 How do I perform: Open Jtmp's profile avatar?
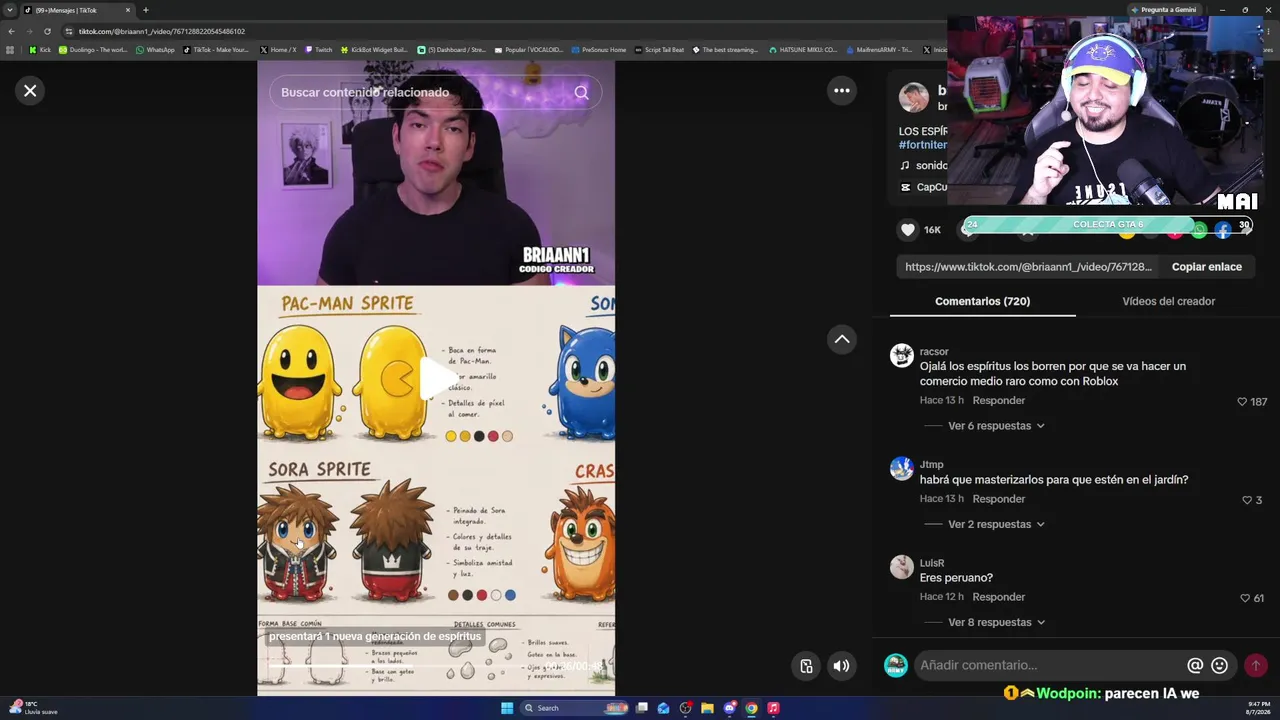902,468
